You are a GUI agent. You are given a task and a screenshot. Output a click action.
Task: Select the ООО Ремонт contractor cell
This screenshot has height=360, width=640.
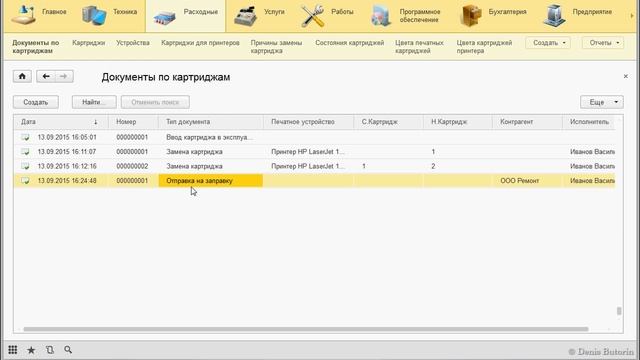click(528, 180)
